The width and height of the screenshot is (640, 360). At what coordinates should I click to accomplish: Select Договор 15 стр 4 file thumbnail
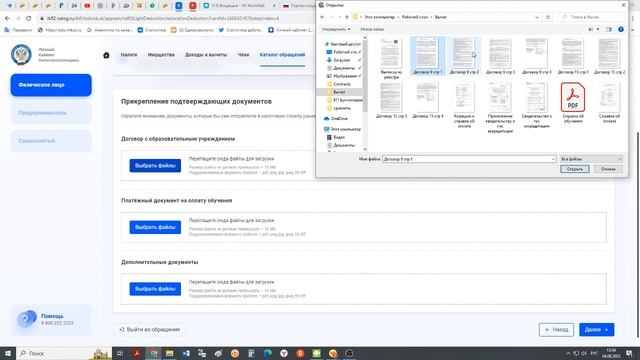coord(427,100)
